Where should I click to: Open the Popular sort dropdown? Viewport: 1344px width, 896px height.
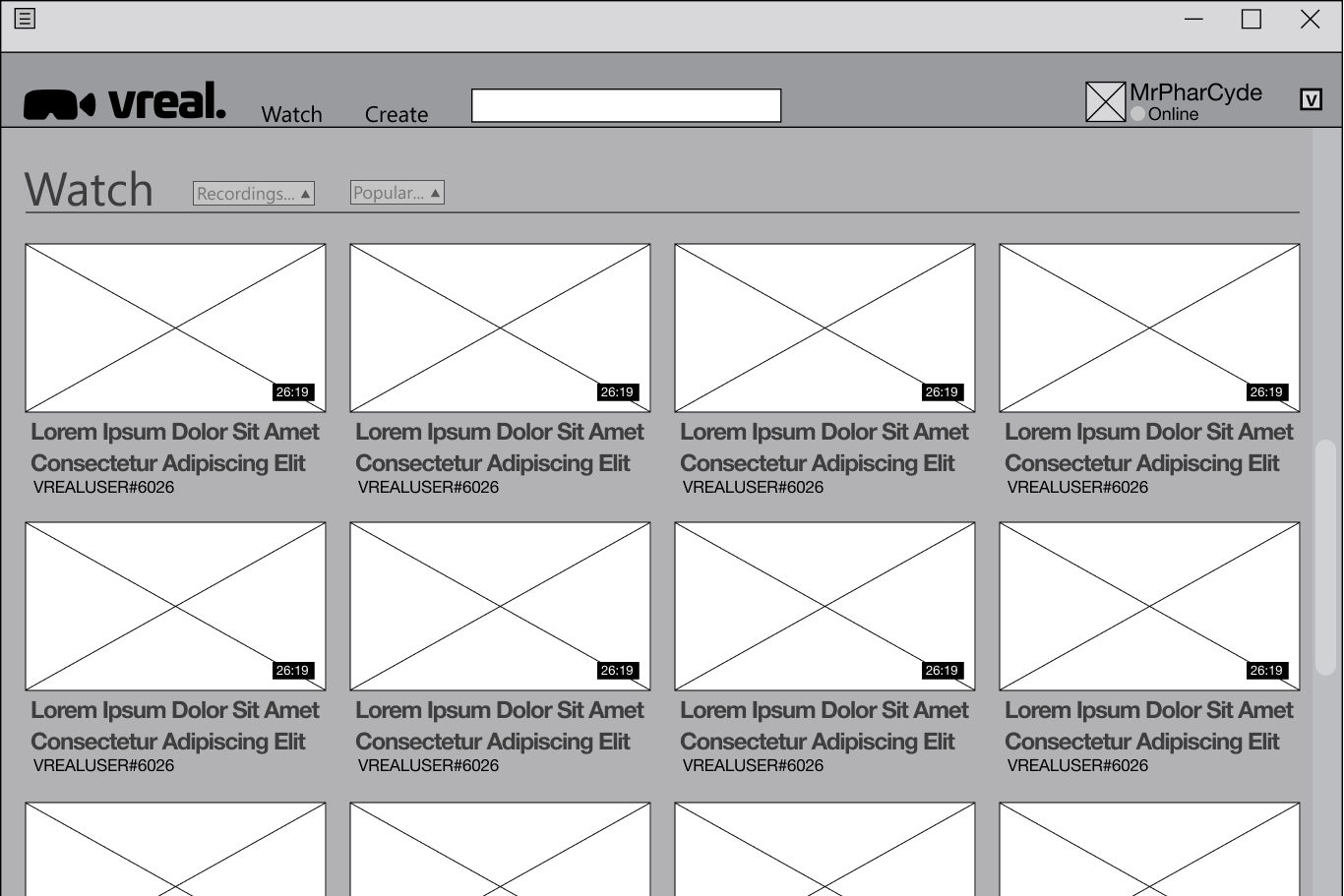[397, 193]
